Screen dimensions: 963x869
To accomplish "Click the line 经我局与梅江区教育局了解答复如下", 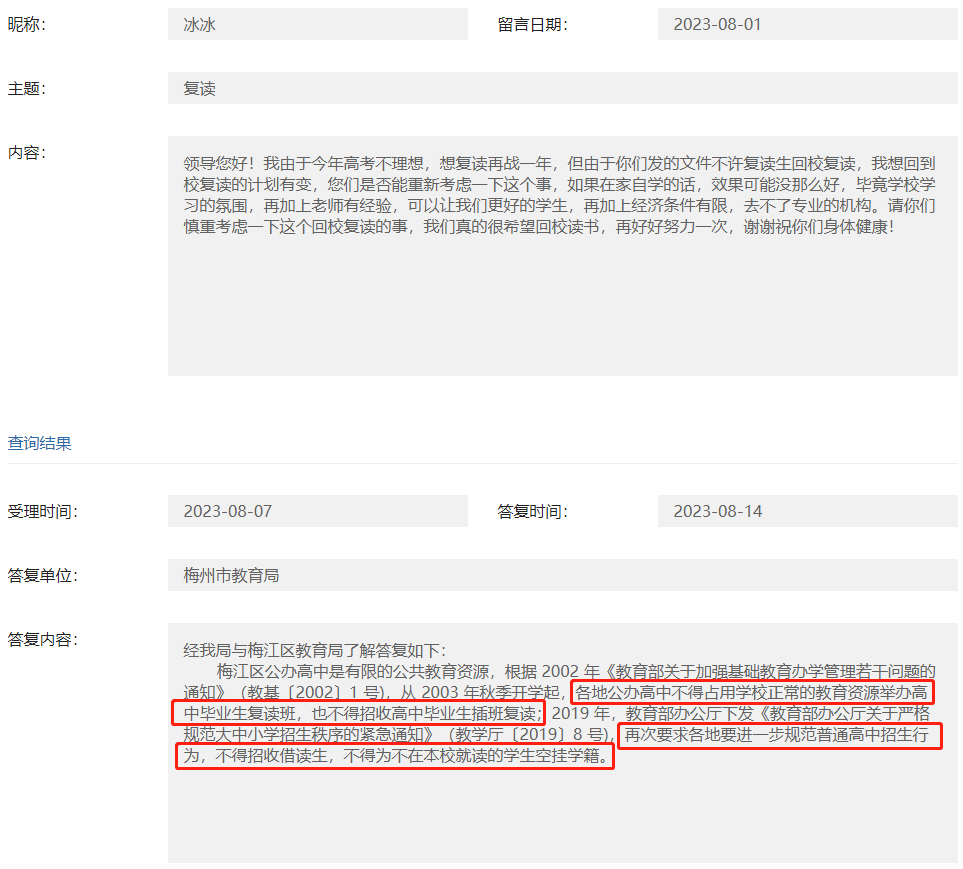I will (314, 650).
